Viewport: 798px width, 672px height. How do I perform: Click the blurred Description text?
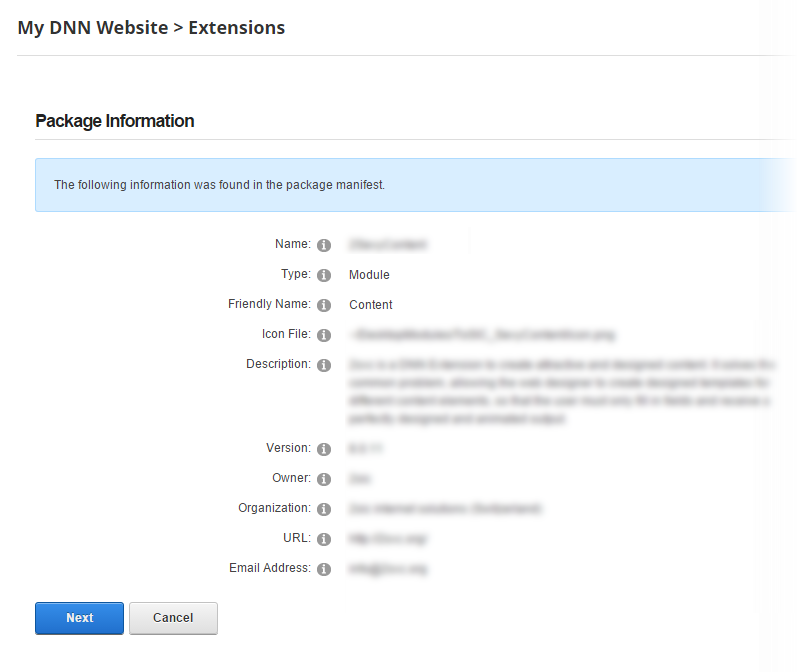coord(561,391)
